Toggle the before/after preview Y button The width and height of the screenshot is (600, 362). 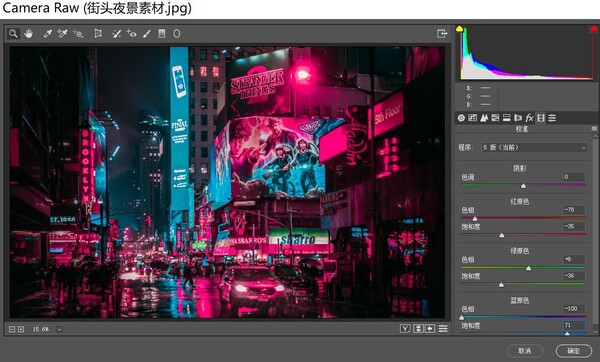(x=405, y=328)
